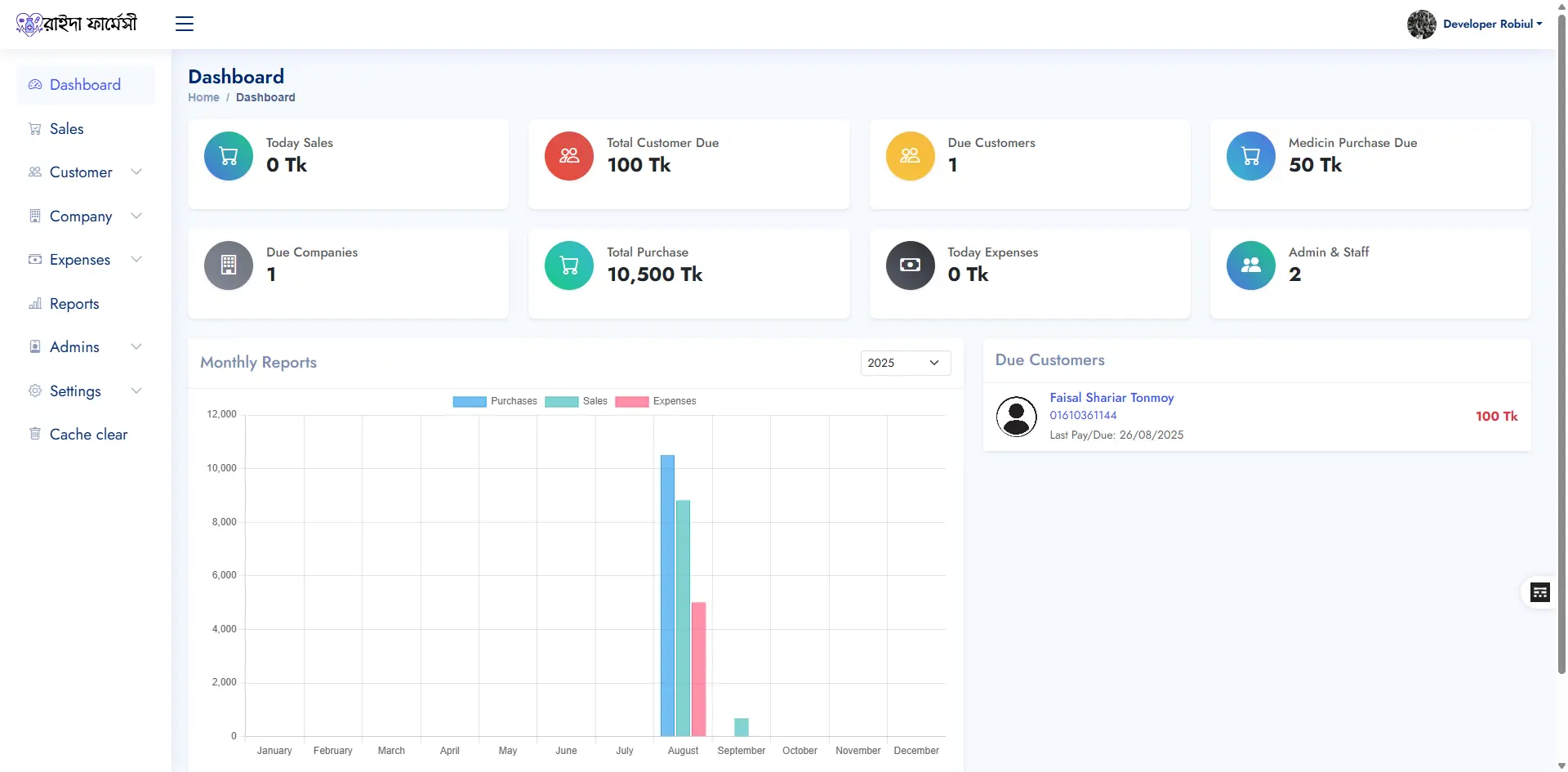The width and height of the screenshot is (1568, 772).
Task: Open the 2025 year dropdown
Action: click(x=905, y=363)
